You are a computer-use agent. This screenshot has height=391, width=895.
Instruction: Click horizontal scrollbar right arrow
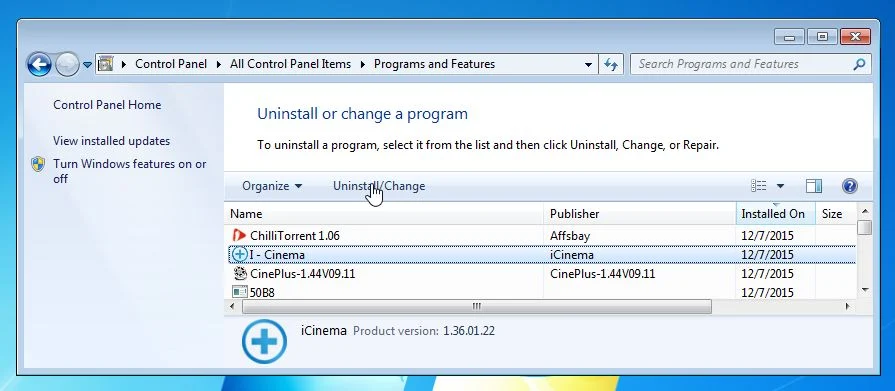tap(848, 307)
